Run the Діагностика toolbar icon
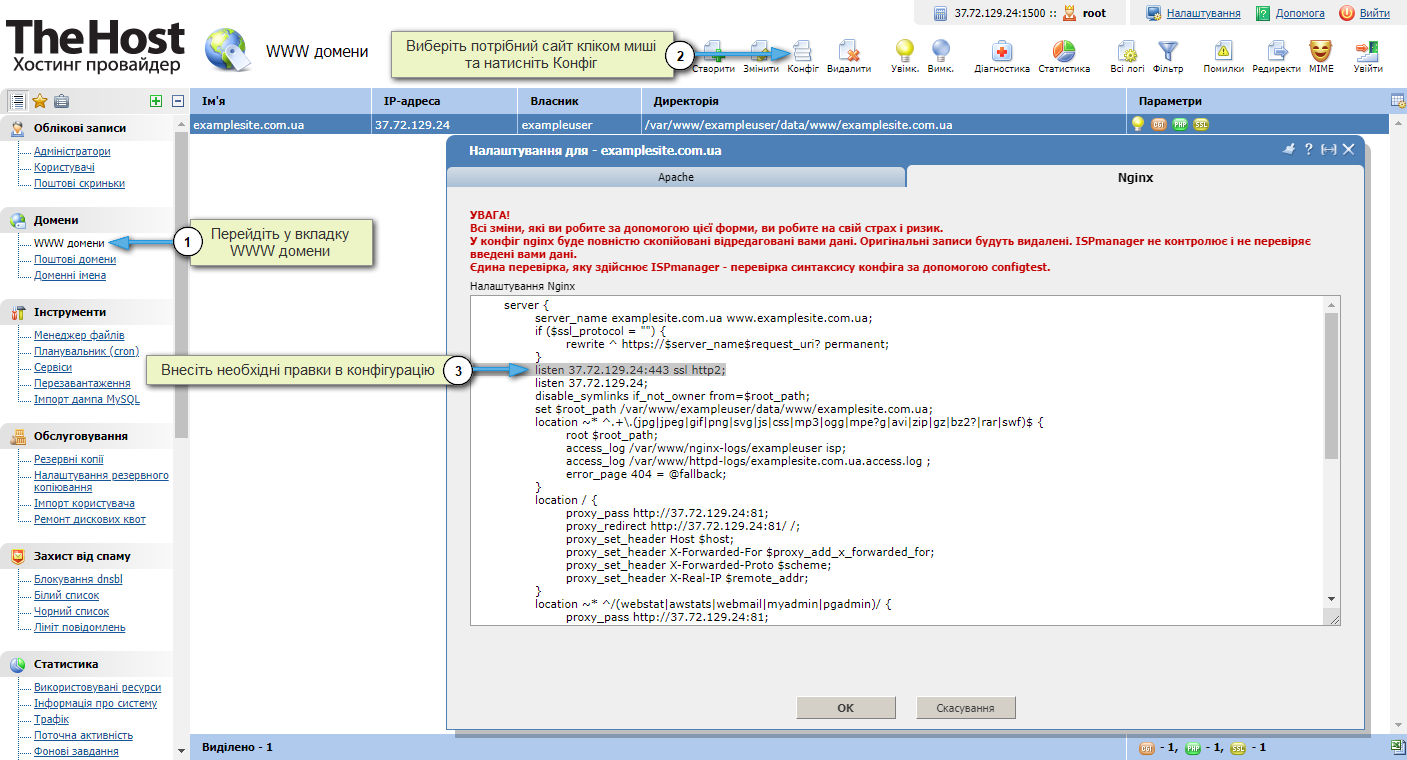This screenshot has width=1407, height=760. click(x=1002, y=49)
